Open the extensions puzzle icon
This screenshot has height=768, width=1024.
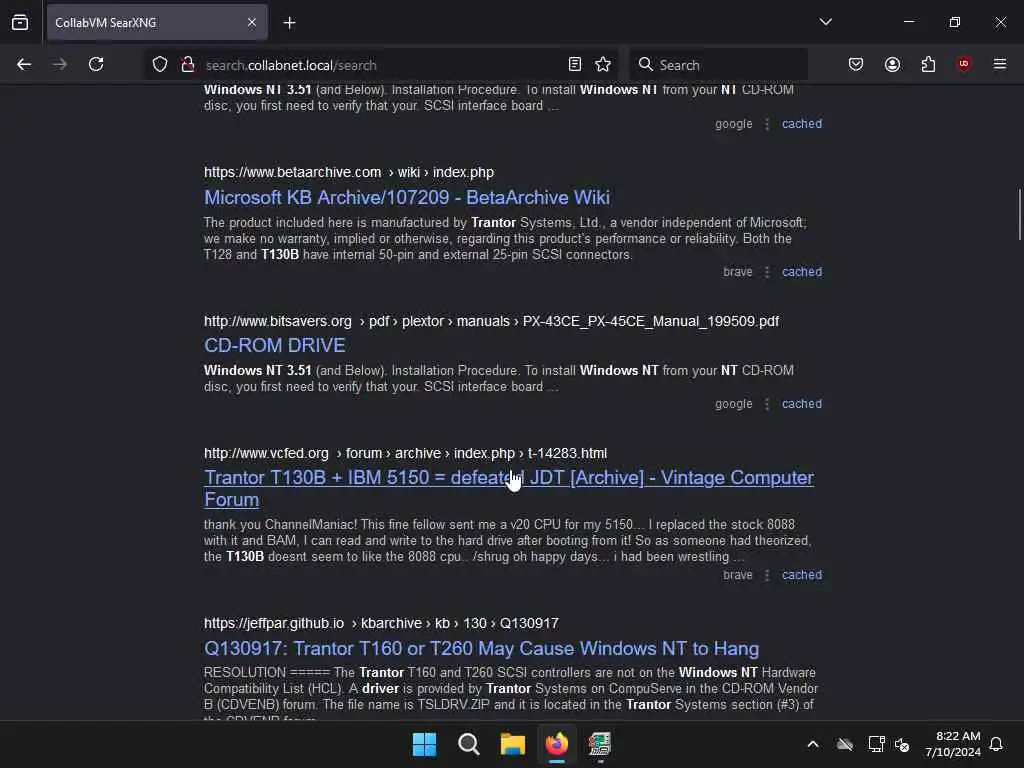point(928,64)
